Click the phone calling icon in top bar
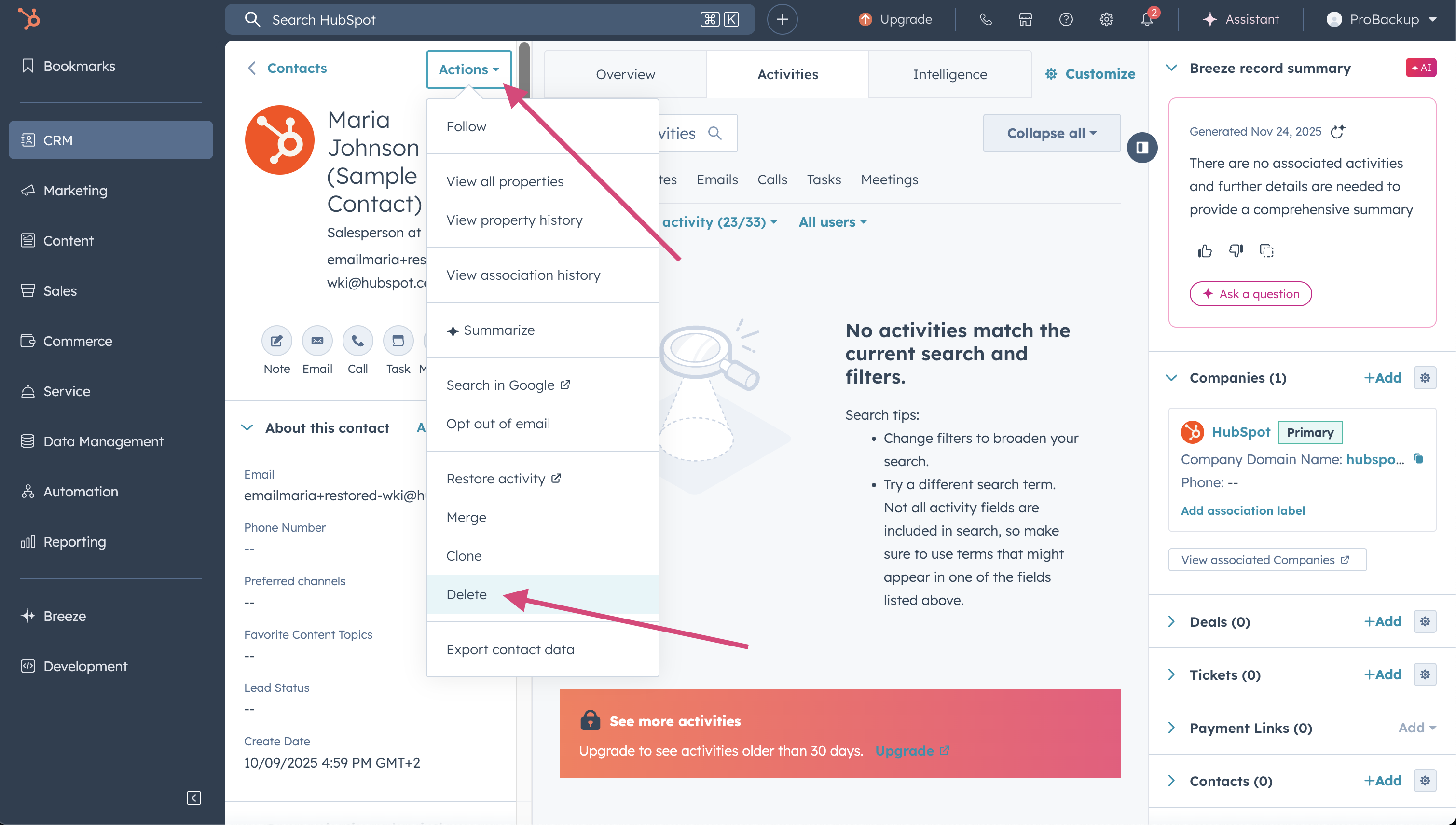 pyautogui.click(x=986, y=20)
